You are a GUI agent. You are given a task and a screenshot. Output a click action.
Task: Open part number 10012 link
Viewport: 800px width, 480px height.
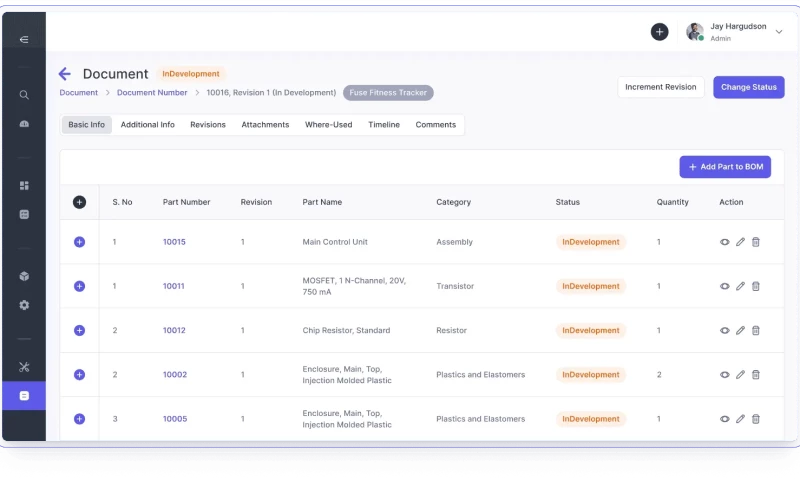[174, 331]
